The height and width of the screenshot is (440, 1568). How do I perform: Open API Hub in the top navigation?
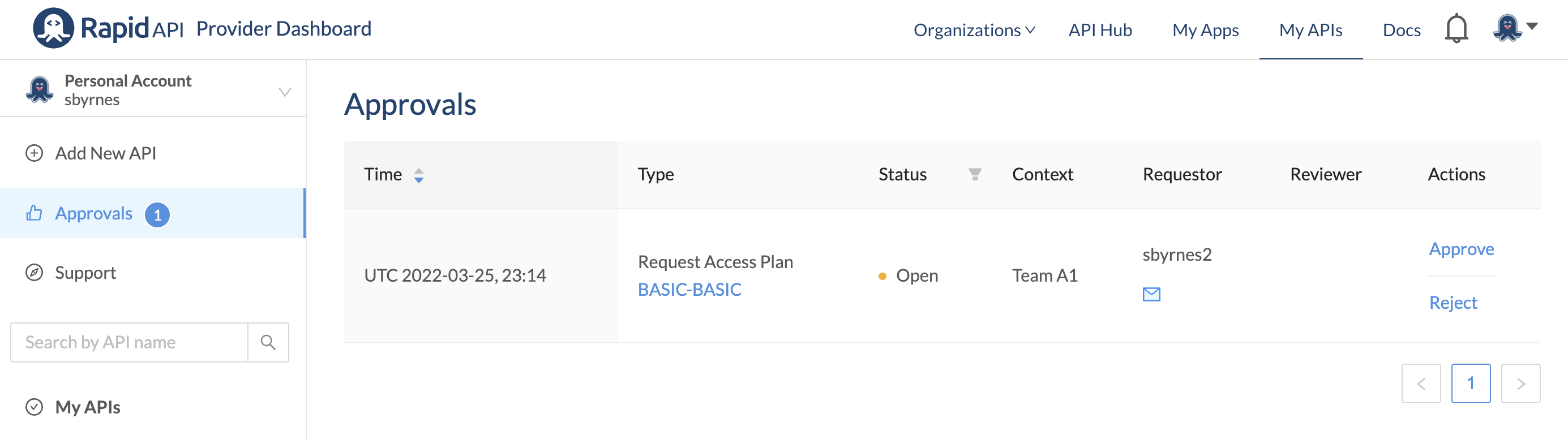1100,30
